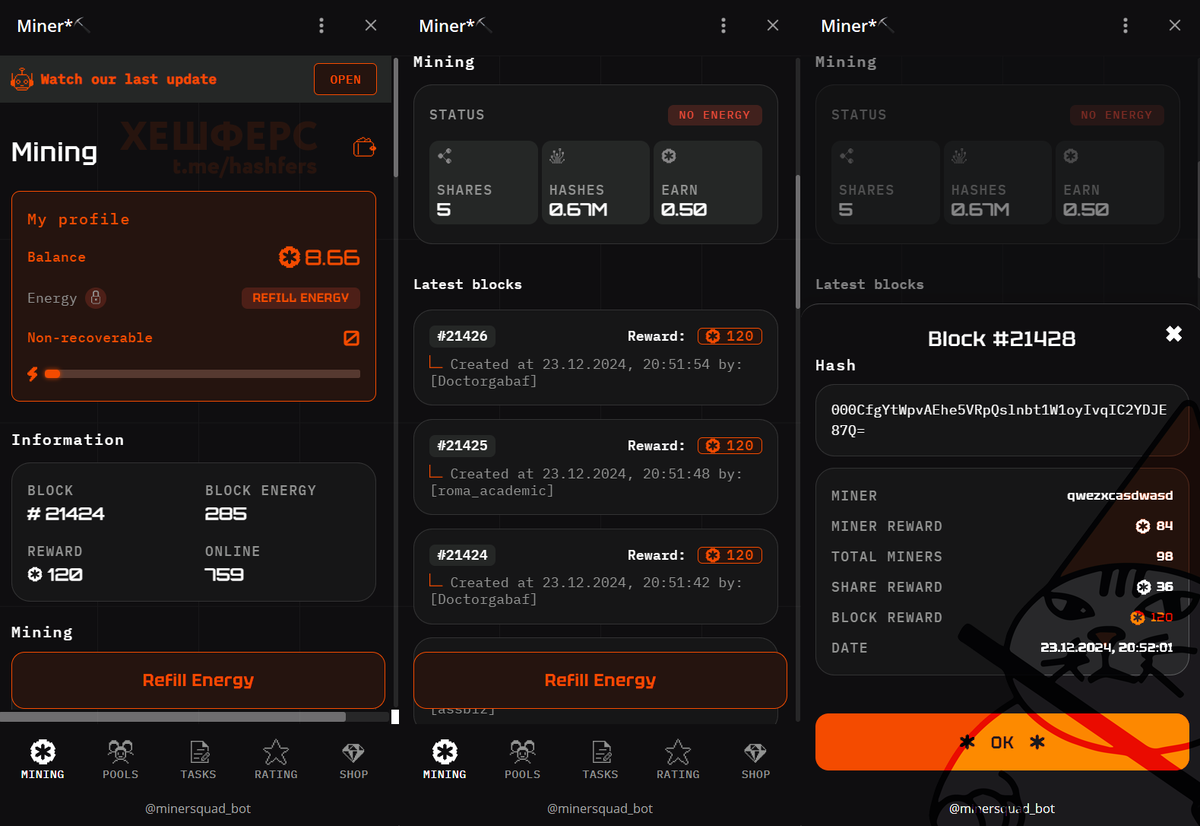
Task: Click the NO ENERGY badge in the block list window
Action: pyautogui.click(x=715, y=115)
